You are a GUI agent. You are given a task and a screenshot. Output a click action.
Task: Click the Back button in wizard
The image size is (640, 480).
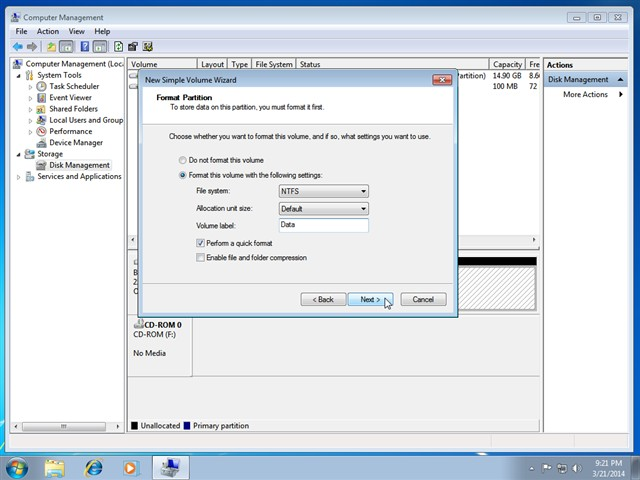pos(323,300)
